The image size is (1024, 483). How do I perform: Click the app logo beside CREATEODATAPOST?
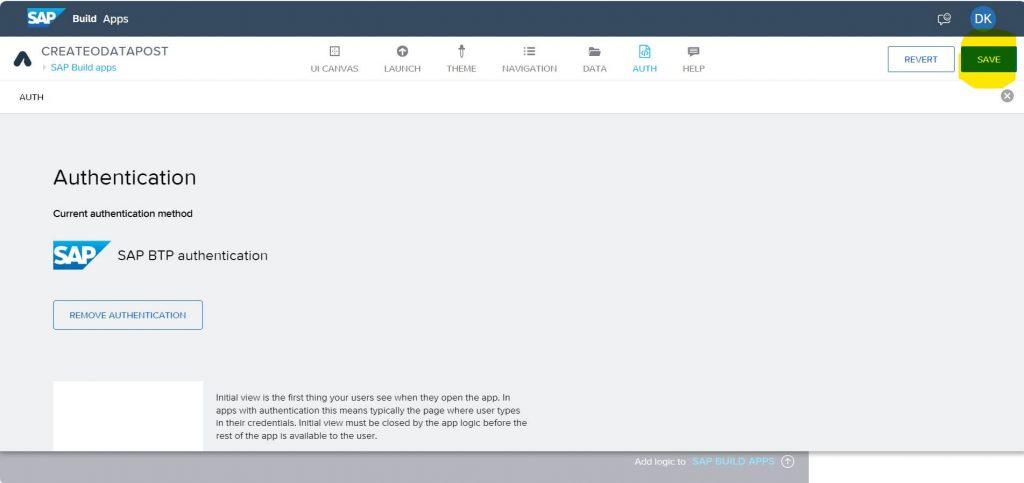click(x=22, y=59)
